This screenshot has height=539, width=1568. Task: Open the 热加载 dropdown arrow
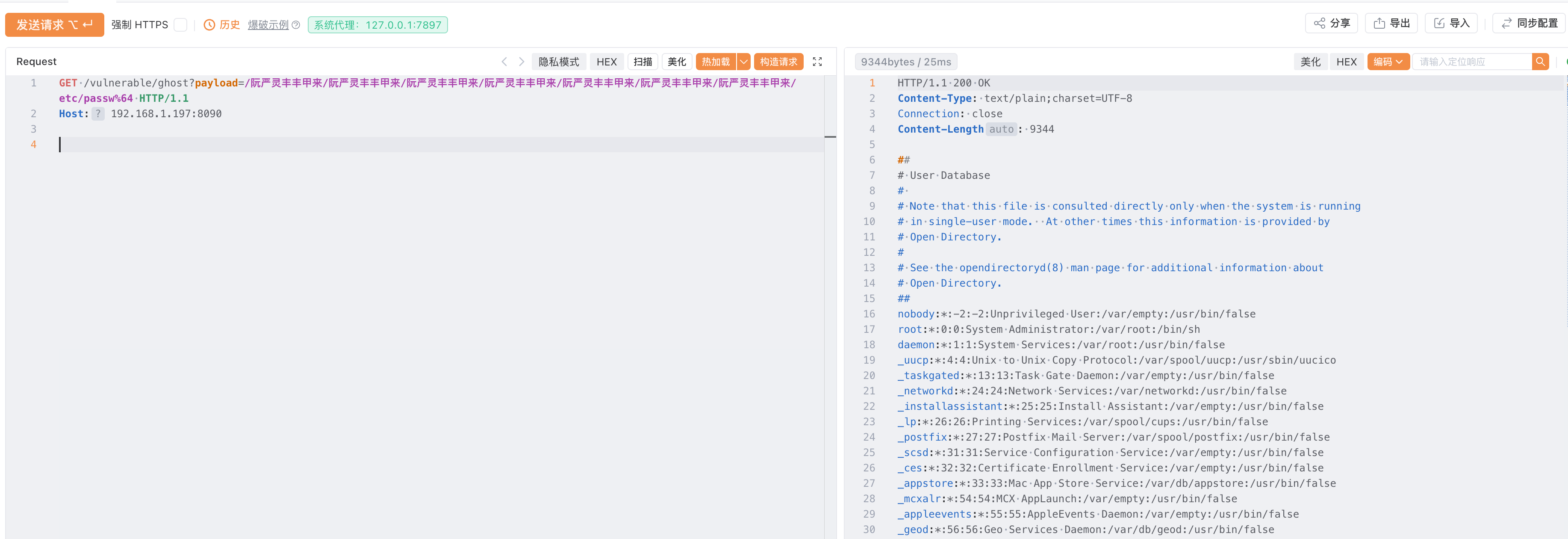click(x=743, y=62)
